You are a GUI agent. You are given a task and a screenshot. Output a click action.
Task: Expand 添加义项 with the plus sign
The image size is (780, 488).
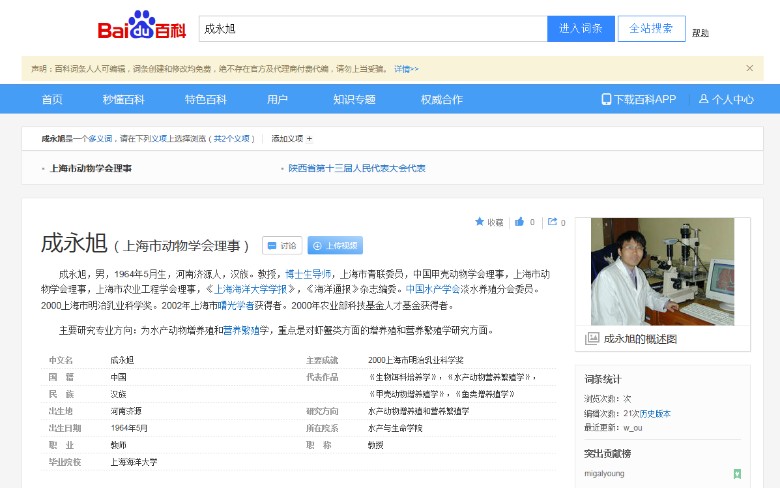tap(291, 139)
